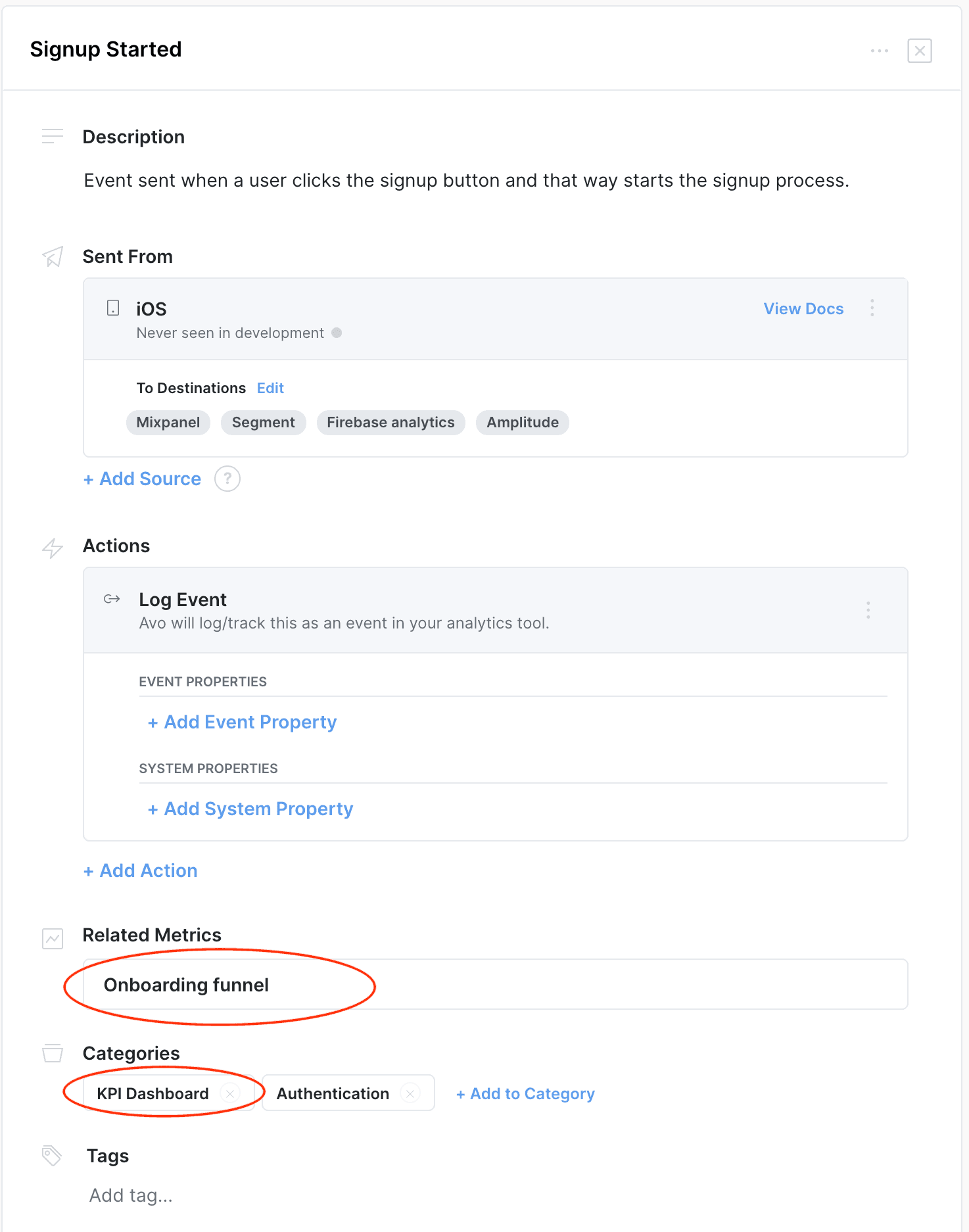Viewport: 969px width, 1232px height.
Task: Click the iOS device icon
Action: [113, 308]
